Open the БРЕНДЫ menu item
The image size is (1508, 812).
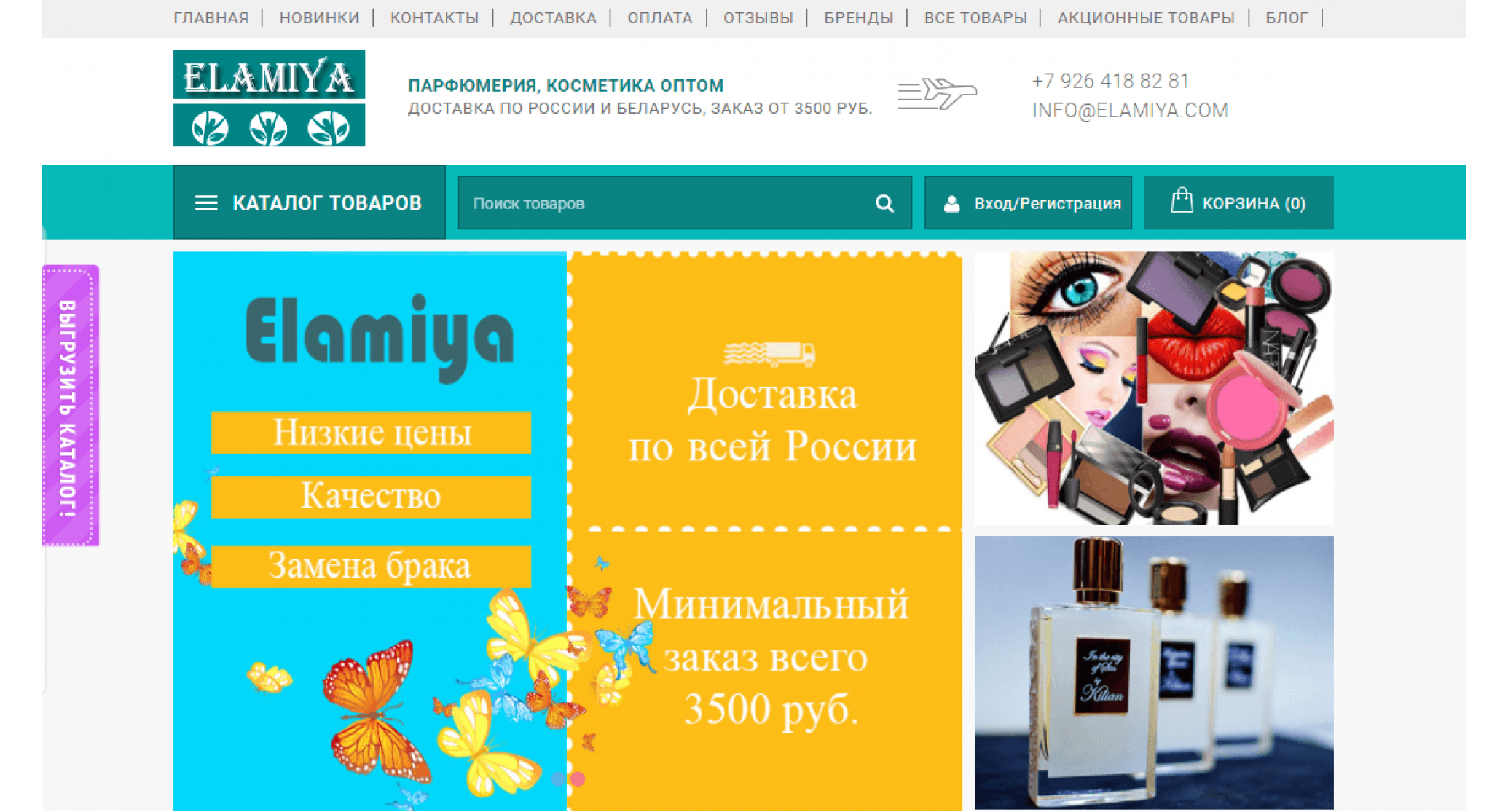[x=858, y=17]
